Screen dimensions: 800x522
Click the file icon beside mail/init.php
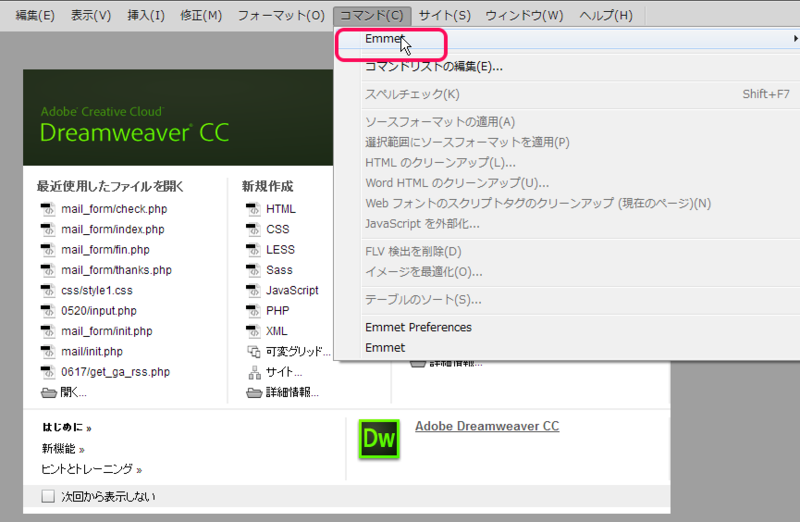48,352
